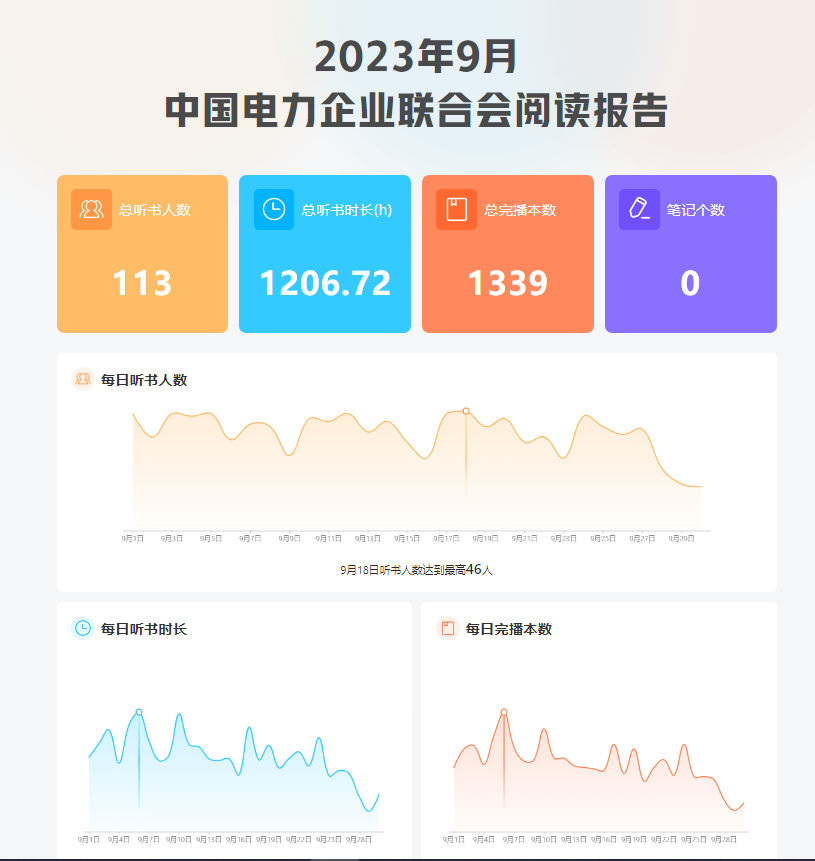Click the 9月17日 axis label
This screenshot has width=815, height=861.
click(x=446, y=539)
